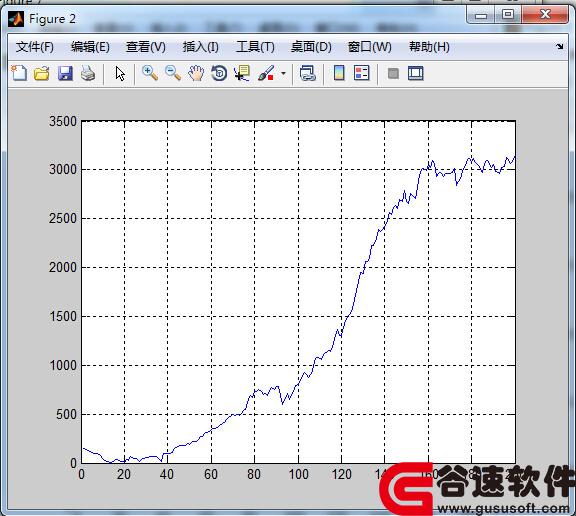Image resolution: width=576 pixels, height=516 pixels.
Task: Print the figure using printer icon
Action: [88, 73]
